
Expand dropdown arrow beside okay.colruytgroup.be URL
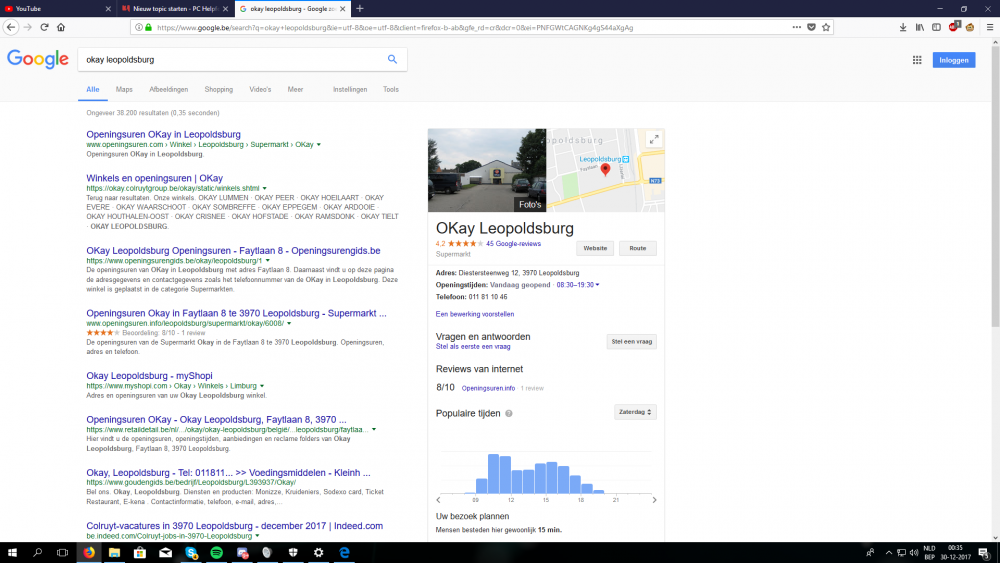point(265,189)
